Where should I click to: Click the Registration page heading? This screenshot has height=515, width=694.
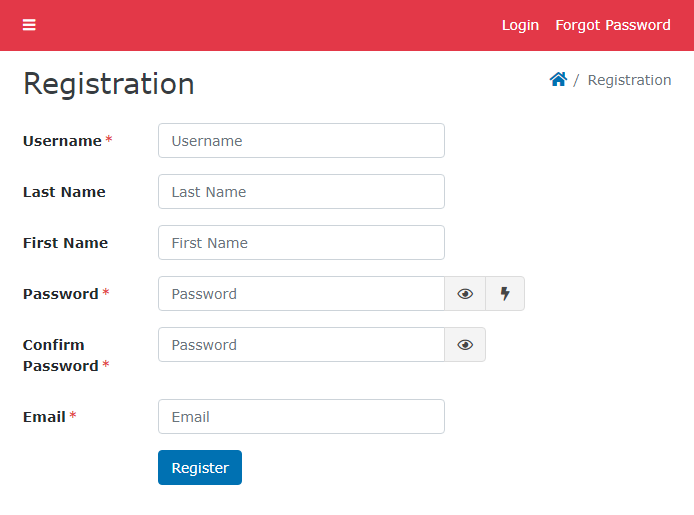pyautogui.click(x=109, y=84)
